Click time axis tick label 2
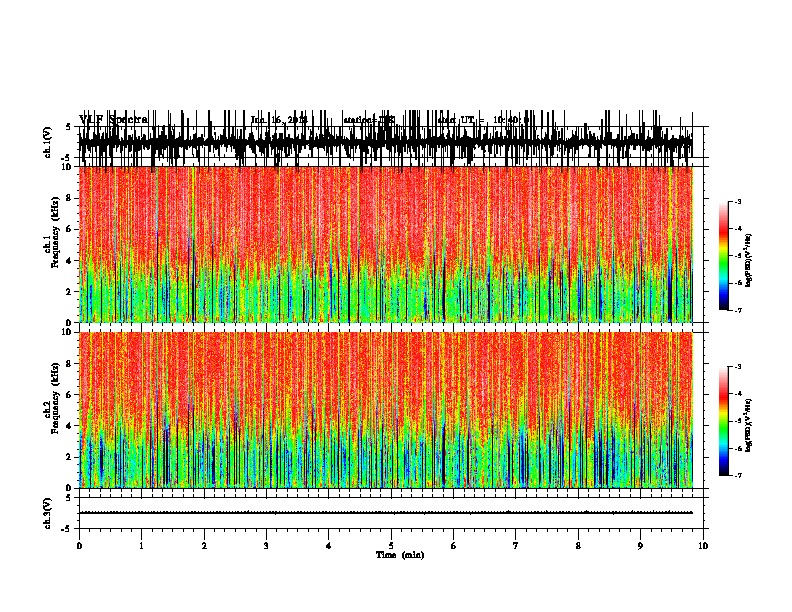The image size is (792, 612). pos(204,546)
